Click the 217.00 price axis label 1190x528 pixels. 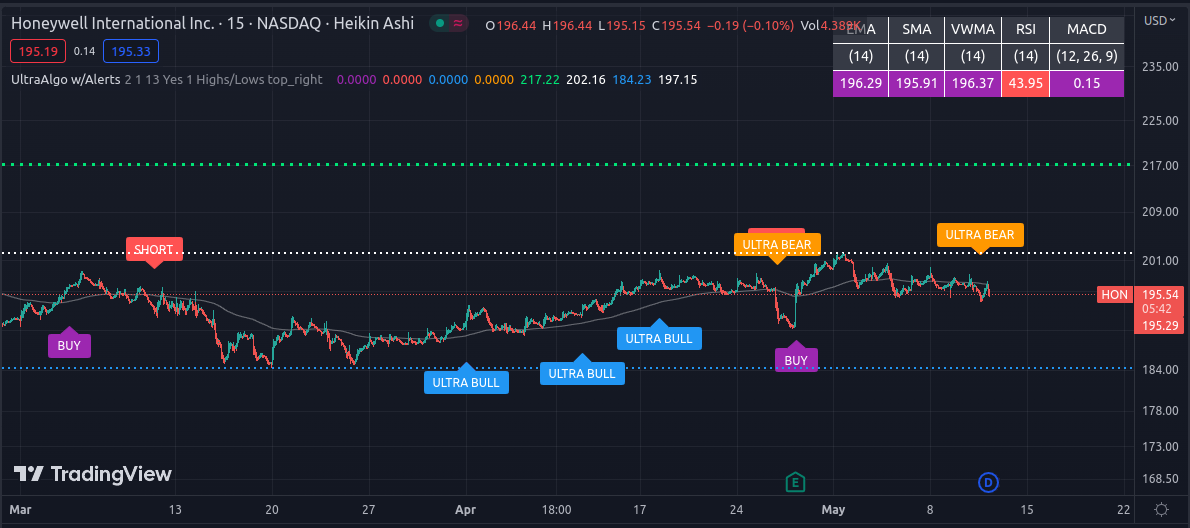point(1160,165)
